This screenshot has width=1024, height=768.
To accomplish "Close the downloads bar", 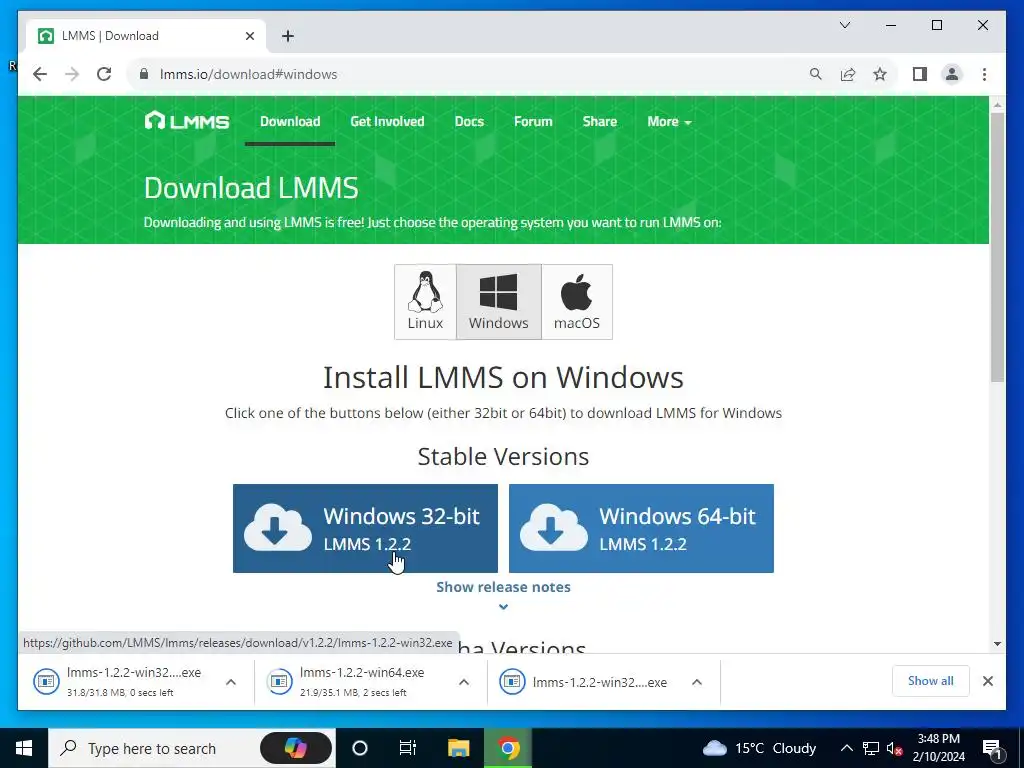I will pyautogui.click(x=987, y=681).
